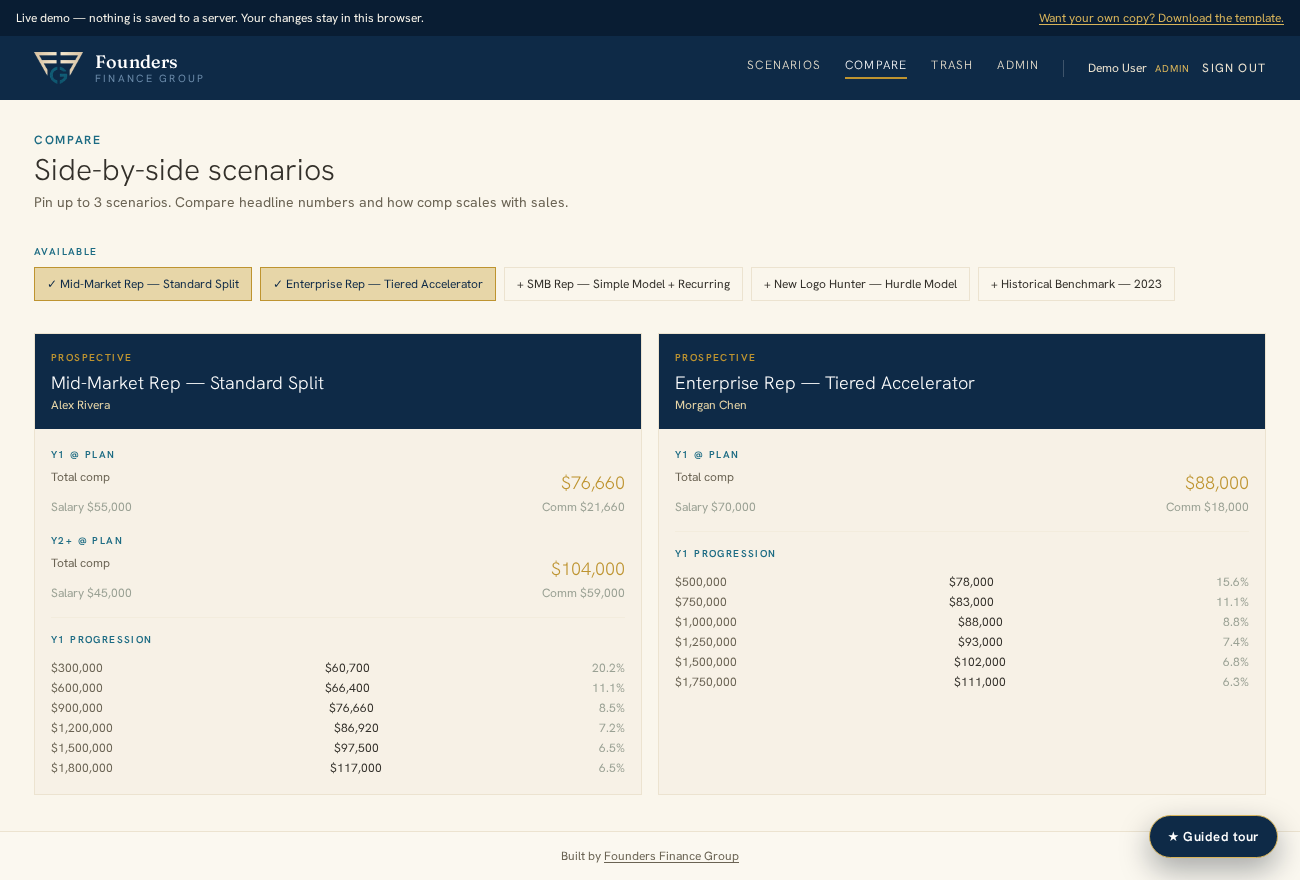This screenshot has height=880, width=1300.
Task: Click the Mid-Market Rep card title
Action: point(187,383)
